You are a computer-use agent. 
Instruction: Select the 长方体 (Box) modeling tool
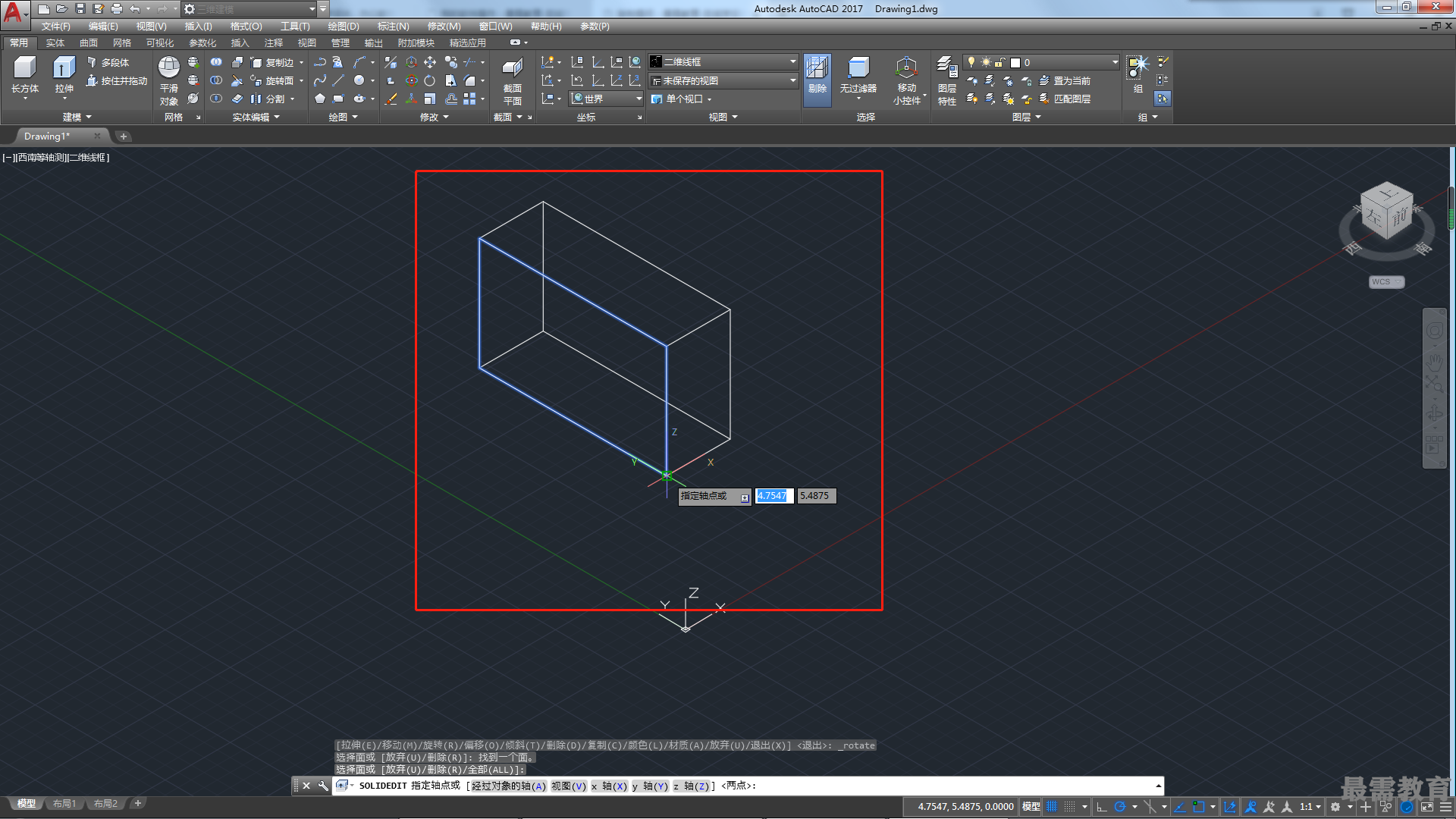(x=24, y=75)
